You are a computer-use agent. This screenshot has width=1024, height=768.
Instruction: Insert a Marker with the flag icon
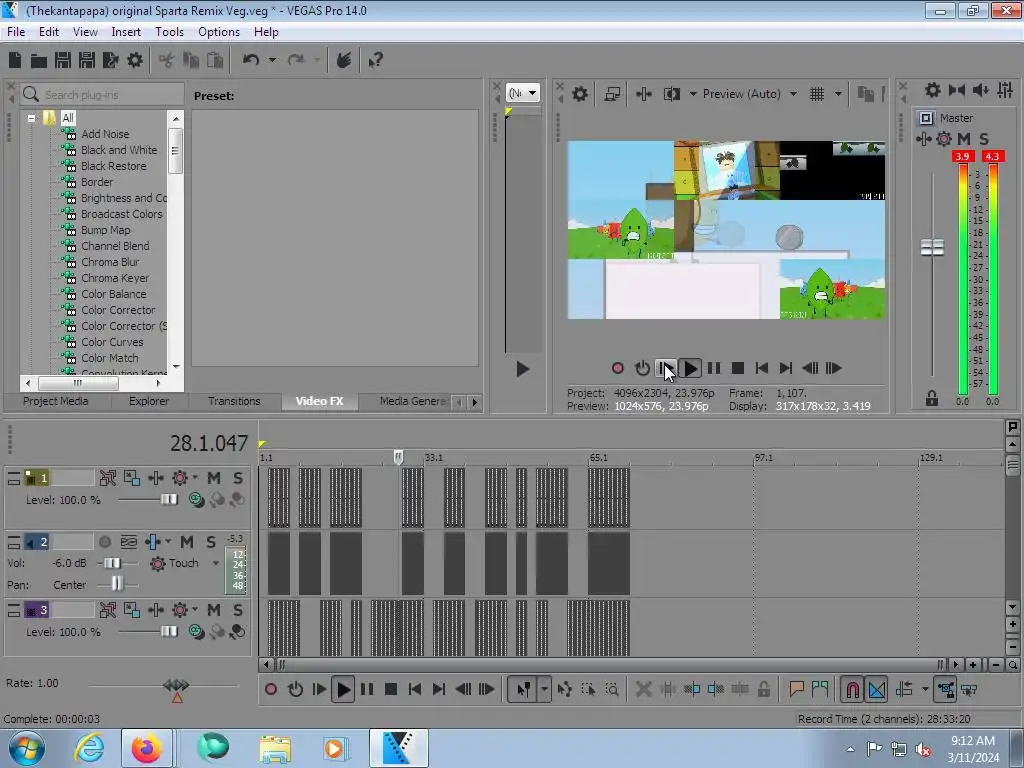point(796,689)
